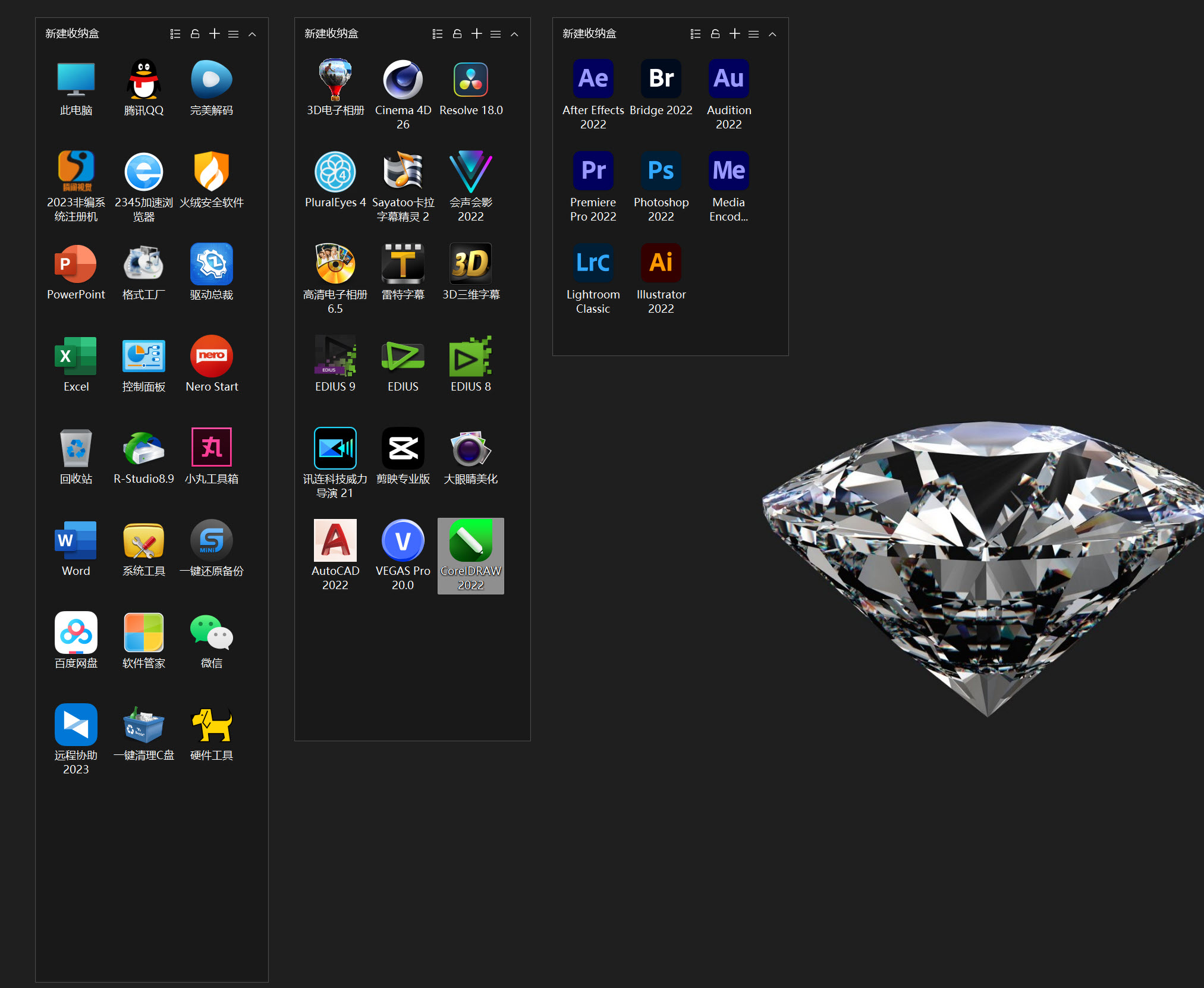Screen dimensions: 1204x988
Task: Launch 一键清理C盘 icon
Action: 144,725
